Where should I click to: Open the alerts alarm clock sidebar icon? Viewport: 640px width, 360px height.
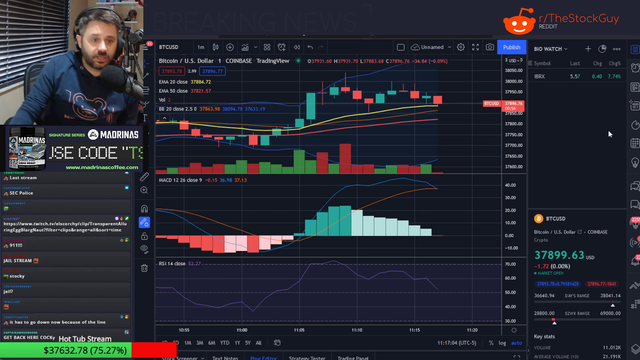(x=635, y=68)
